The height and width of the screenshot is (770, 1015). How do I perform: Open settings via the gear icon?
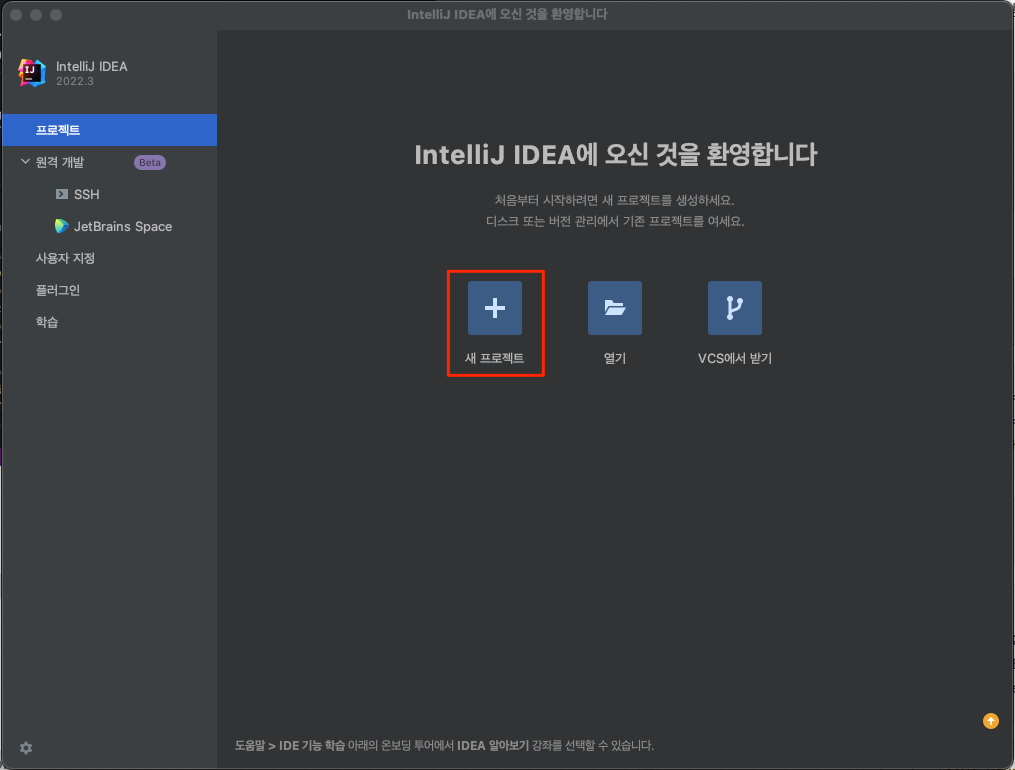(x=25, y=747)
